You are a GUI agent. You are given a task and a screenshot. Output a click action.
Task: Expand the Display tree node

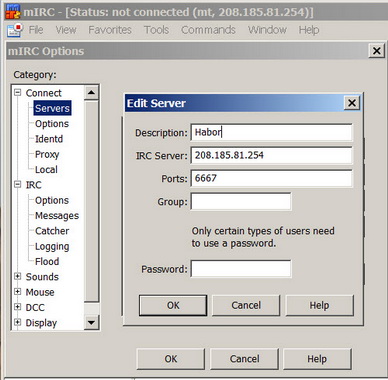[x=18, y=322]
